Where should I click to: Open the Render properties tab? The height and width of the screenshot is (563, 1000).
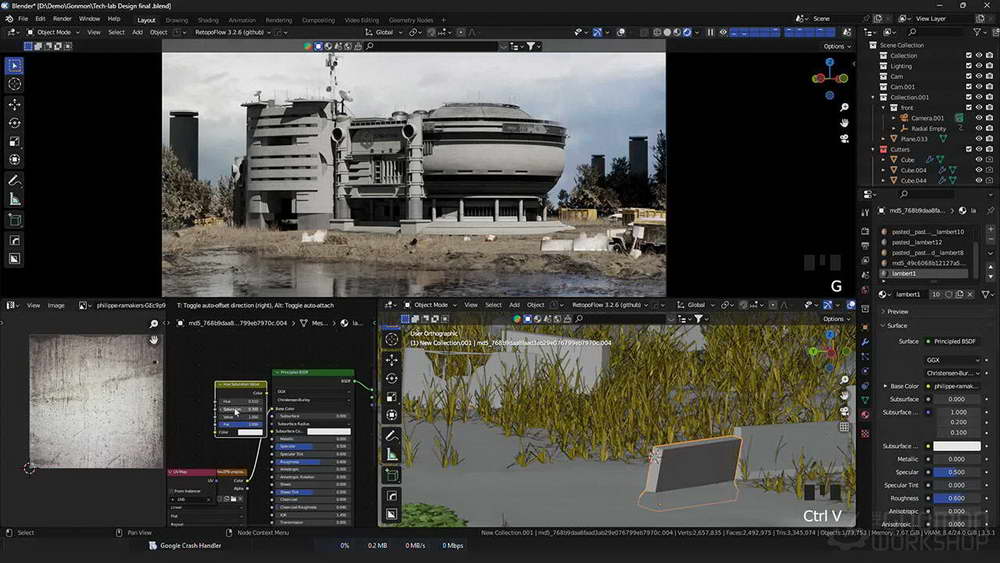[865, 231]
